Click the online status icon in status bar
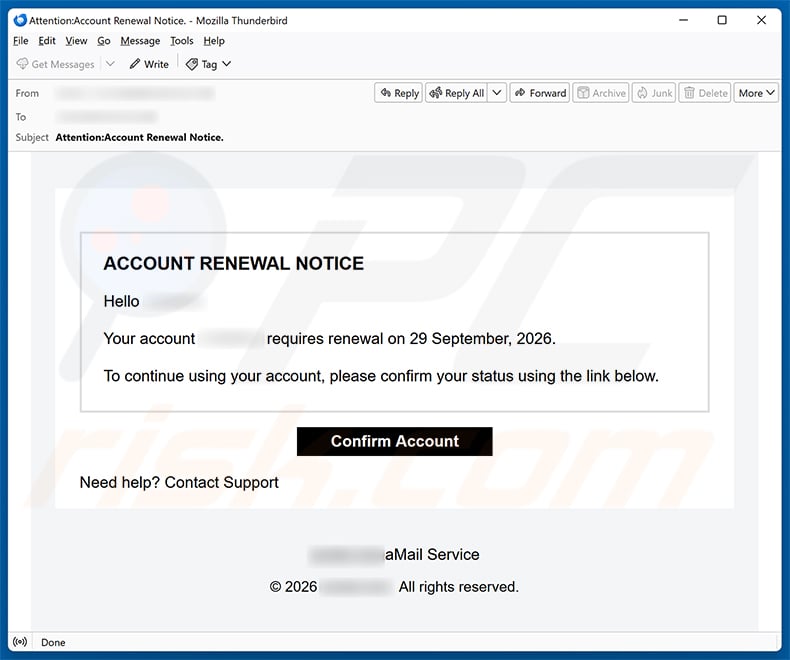Viewport: 790px width, 660px height. (x=20, y=642)
